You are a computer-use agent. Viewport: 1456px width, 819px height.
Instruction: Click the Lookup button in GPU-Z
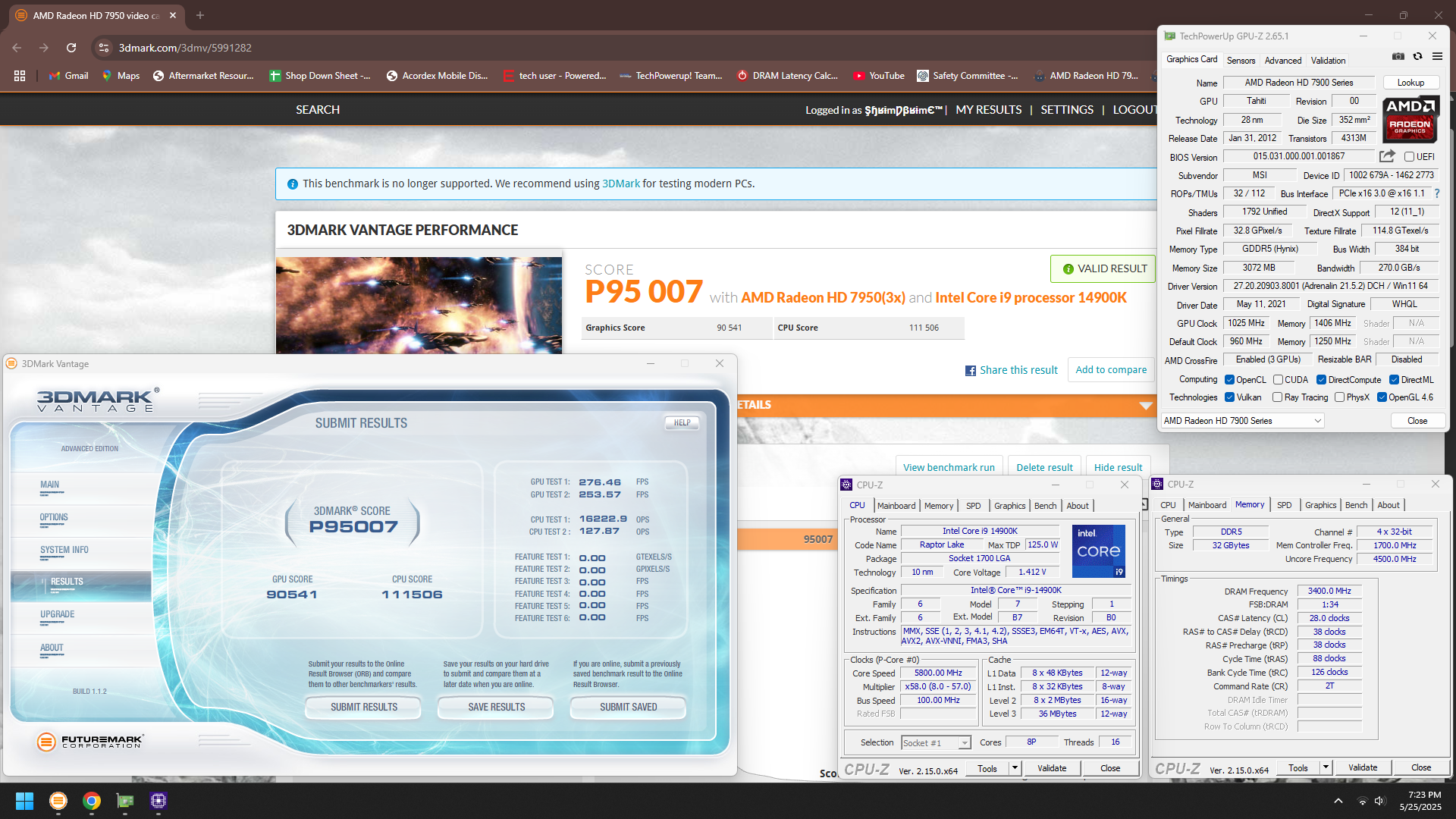(x=1410, y=83)
